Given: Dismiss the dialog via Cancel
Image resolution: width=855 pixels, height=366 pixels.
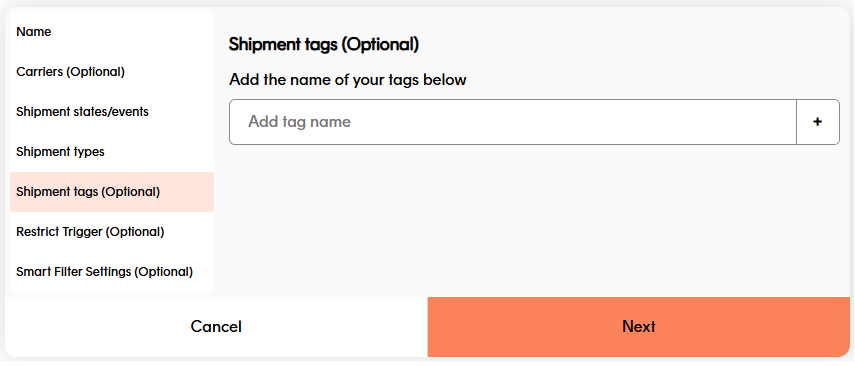Looking at the screenshot, I should (216, 327).
